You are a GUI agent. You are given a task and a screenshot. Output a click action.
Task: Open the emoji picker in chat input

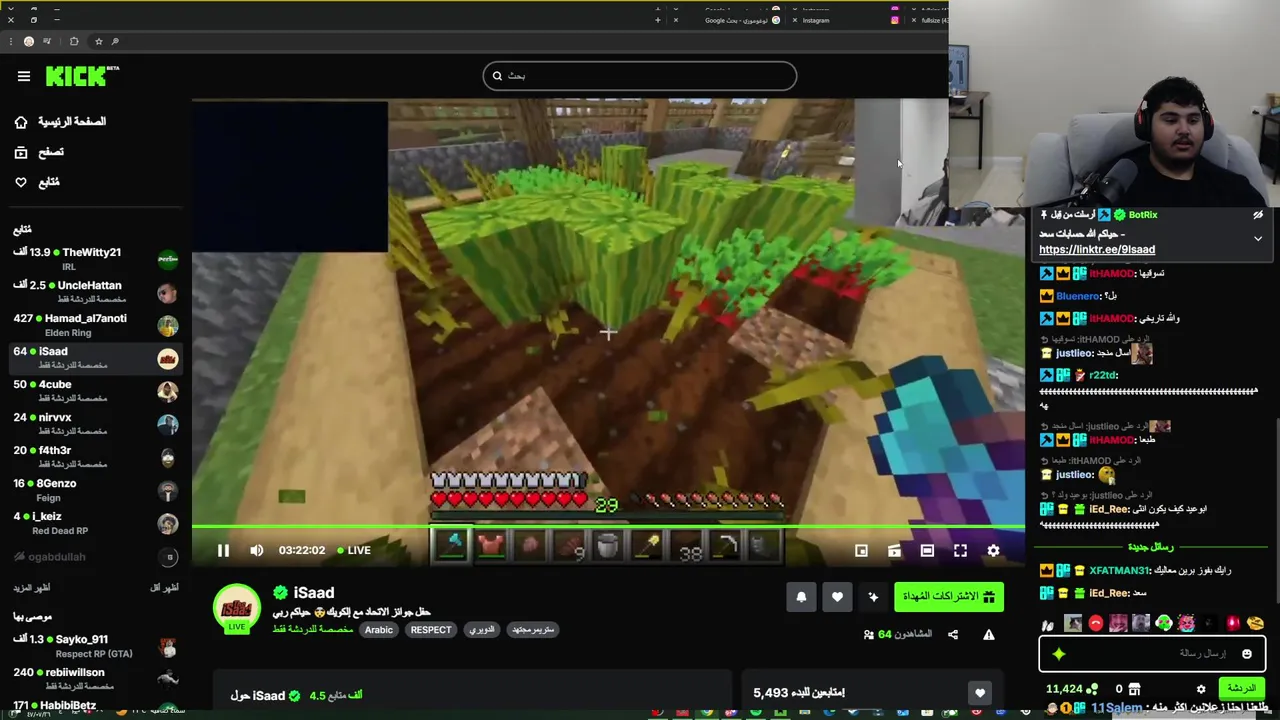[x=1246, y=654]
